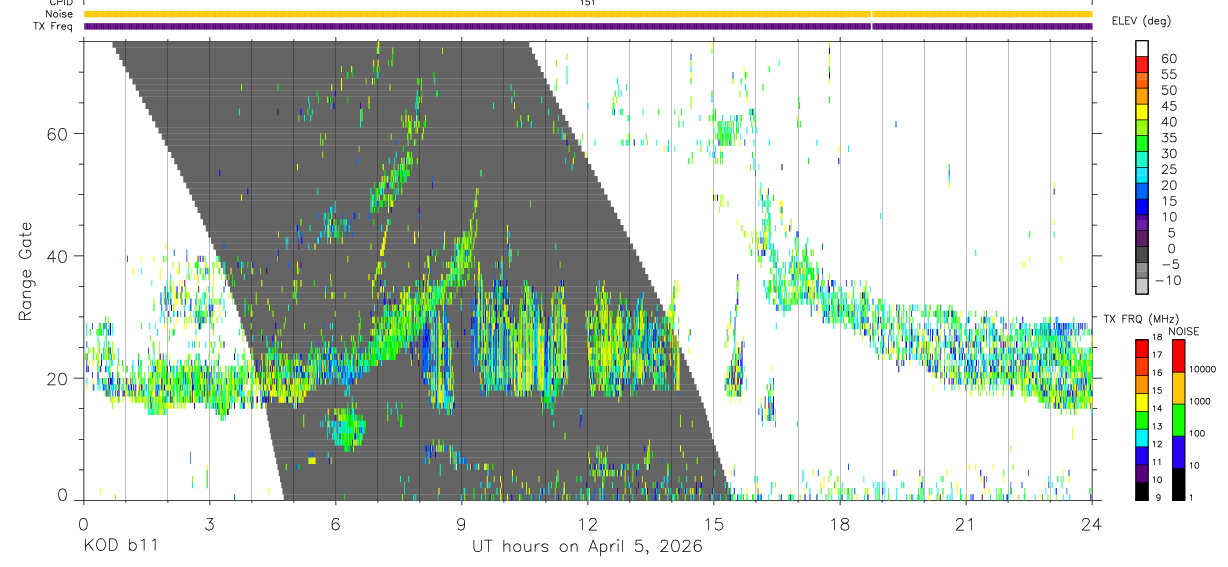The width and height of the screenshot is (1228, 567).
Task: Pick the orange 45–50 elevation swatch
Action: pyautogui.click(x=1143, y=97)
